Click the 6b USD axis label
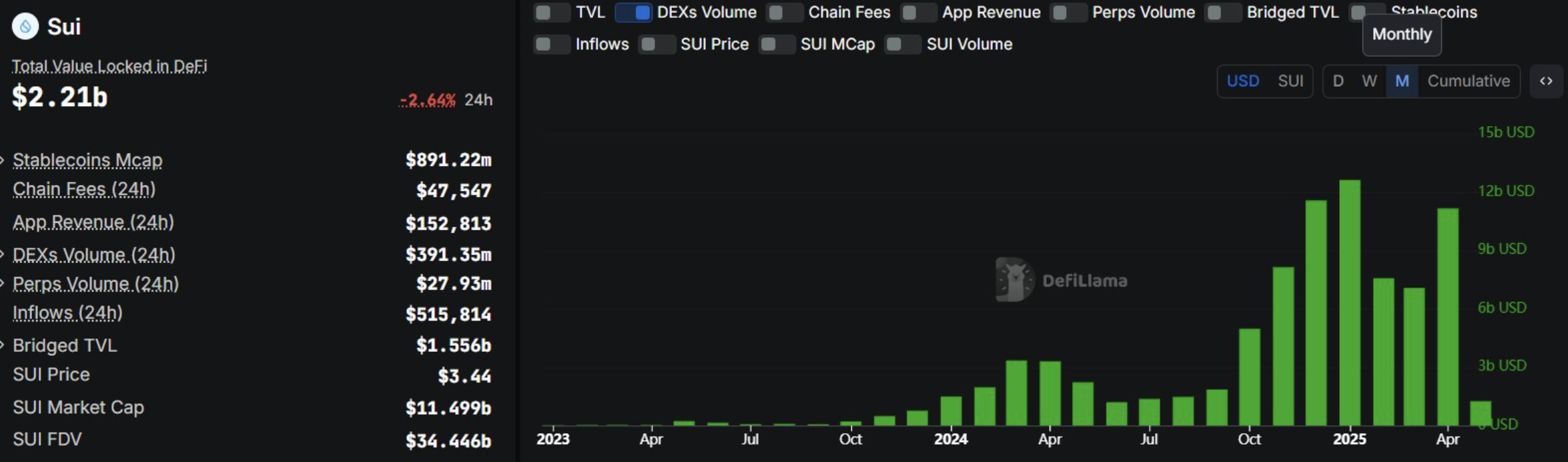The width and height of the screenshot is (1568, 462). (1502, 308)
